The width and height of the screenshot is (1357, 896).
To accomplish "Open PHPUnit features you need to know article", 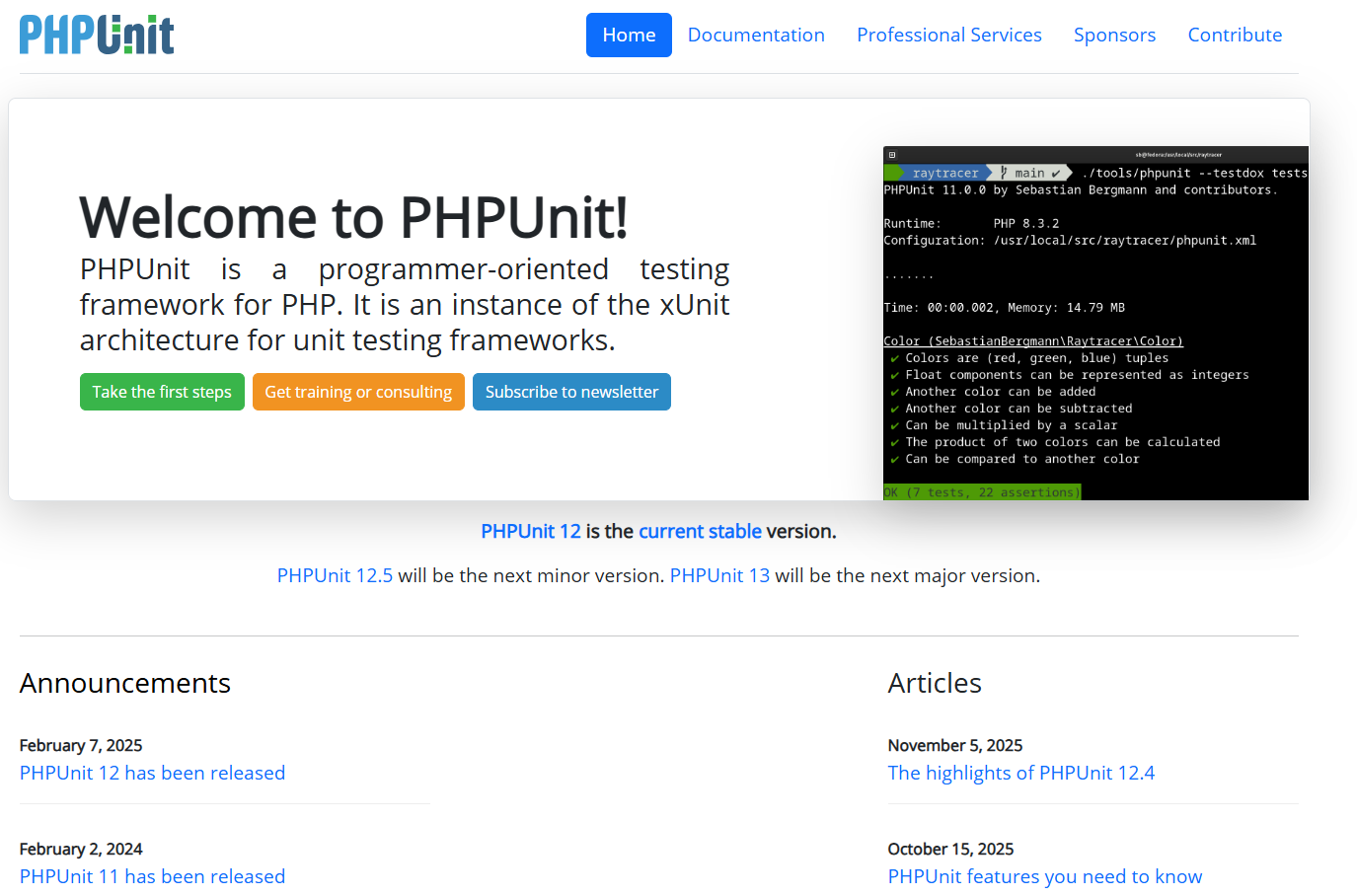I will click(1044, 876).
